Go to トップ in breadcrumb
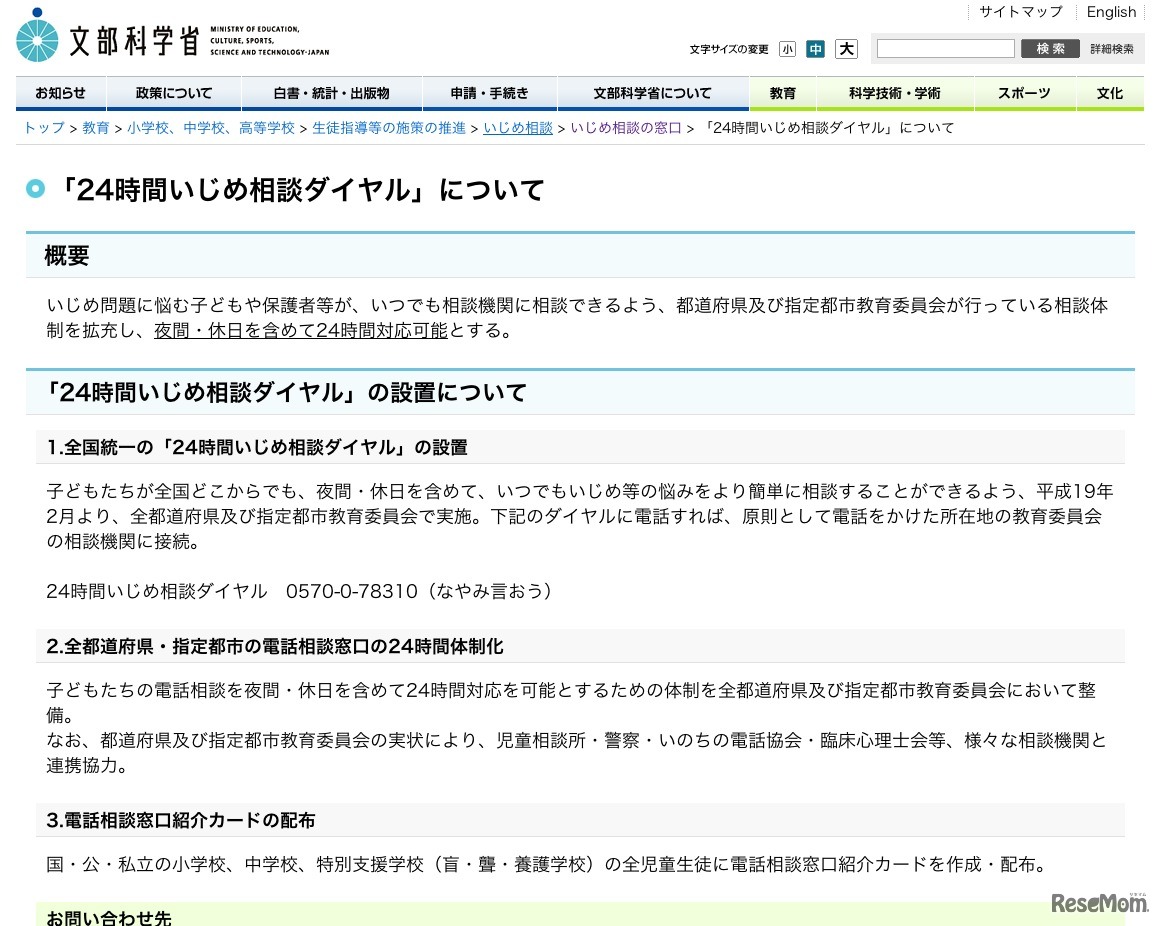Screen dimensions: 1162x926 (x=44, y=128)
